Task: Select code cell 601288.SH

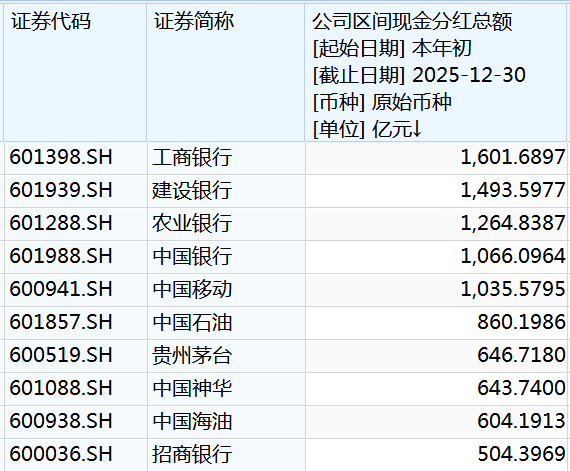Action: click(76, 224)
